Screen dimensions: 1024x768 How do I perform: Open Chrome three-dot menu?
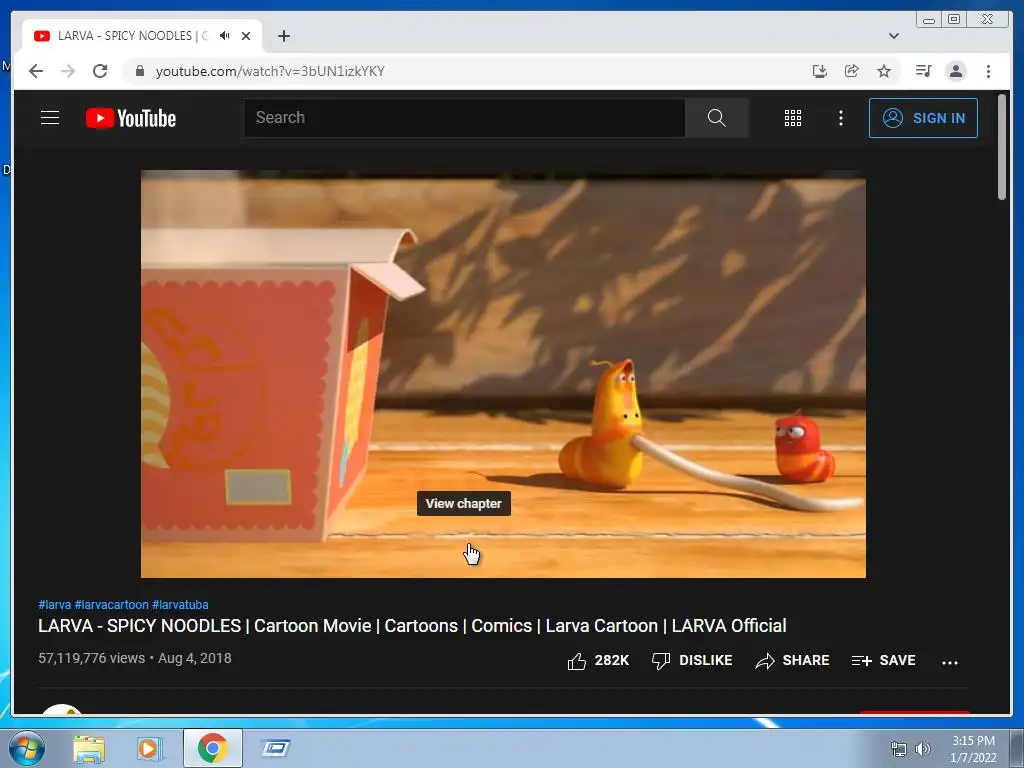[x=988, y=71]
